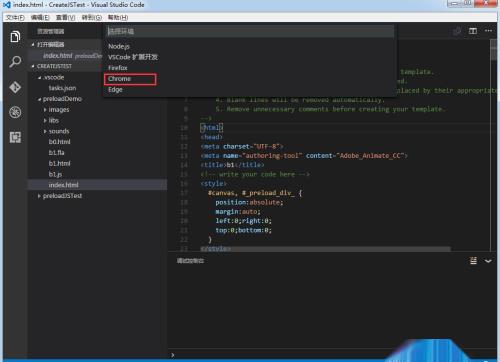Expand the preloadJSTest folder
Screen dimensions: 500x362
(39, 196)
